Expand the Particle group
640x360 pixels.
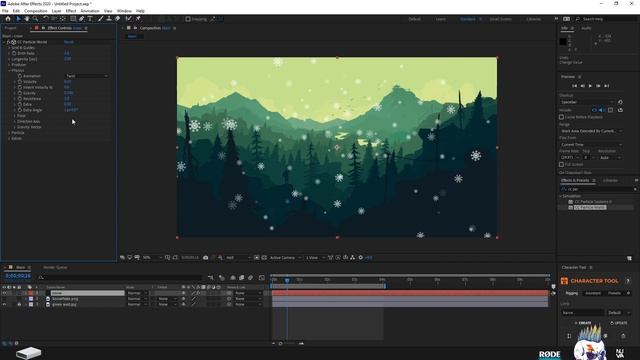click(9, 133)
